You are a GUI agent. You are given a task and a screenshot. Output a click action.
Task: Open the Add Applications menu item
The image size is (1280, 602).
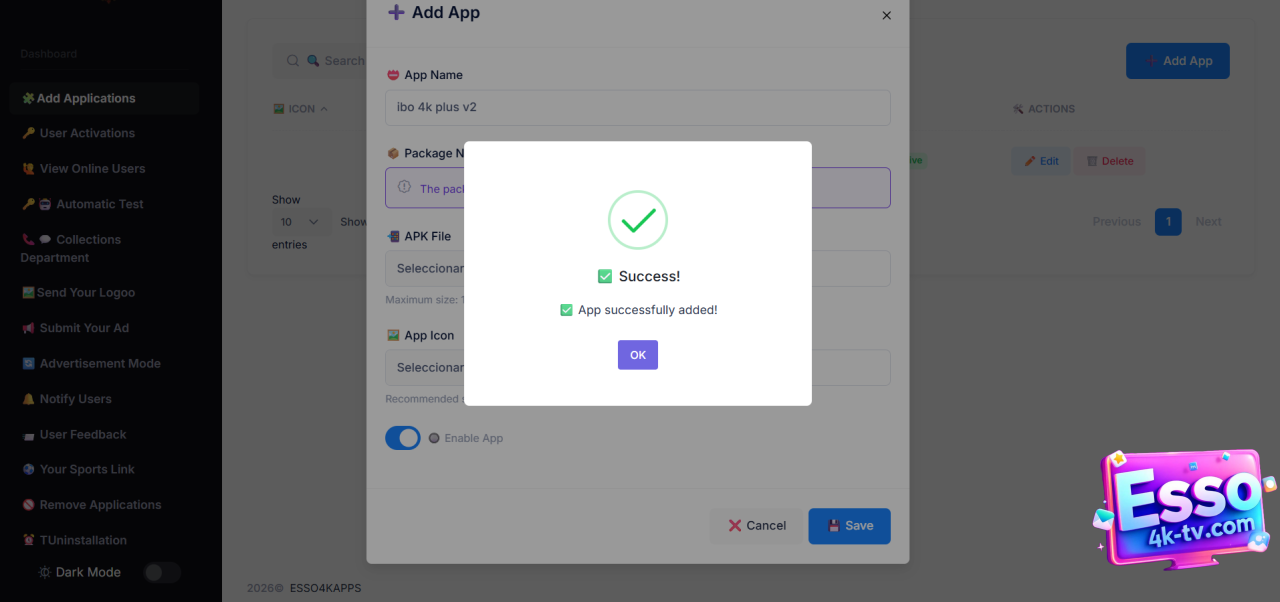coord(86,98)
